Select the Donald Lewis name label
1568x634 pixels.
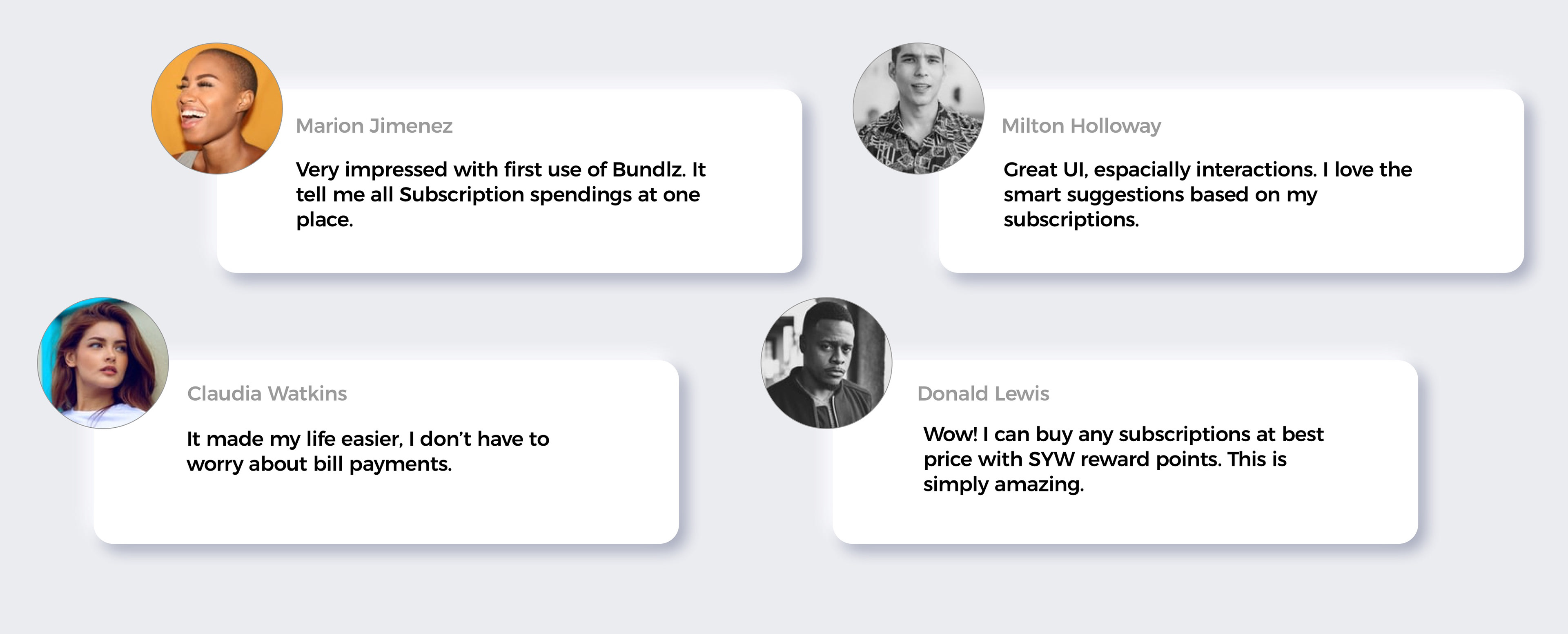[x=983, y=393]
